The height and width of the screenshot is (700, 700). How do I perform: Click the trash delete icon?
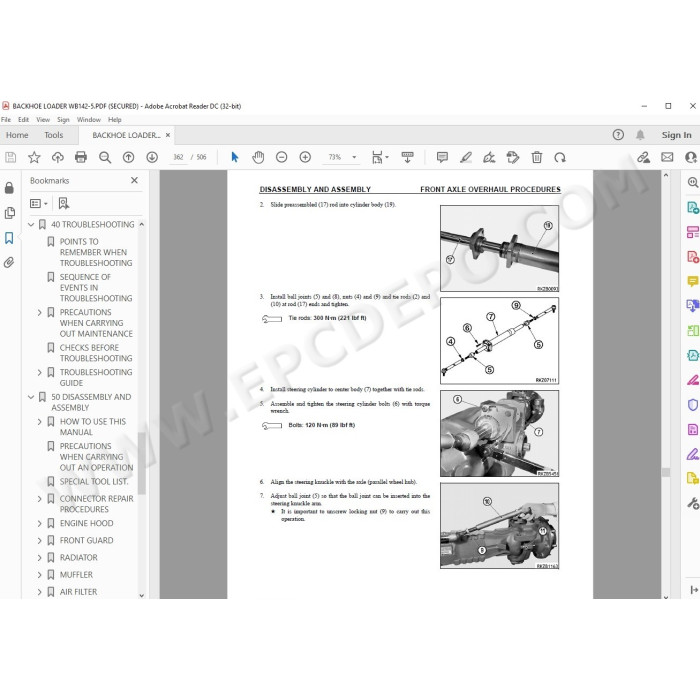[537, 157]
